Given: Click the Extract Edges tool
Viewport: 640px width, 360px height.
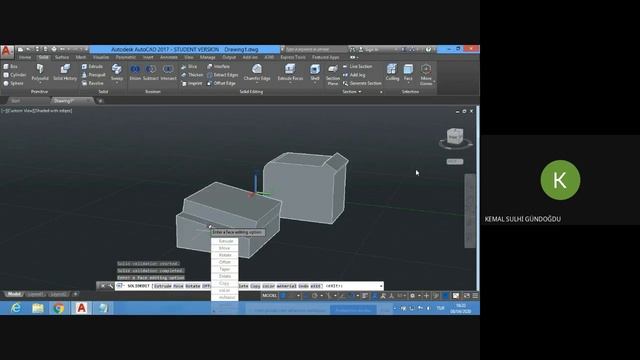Looking at the screenshot, I should coord(222,75).
